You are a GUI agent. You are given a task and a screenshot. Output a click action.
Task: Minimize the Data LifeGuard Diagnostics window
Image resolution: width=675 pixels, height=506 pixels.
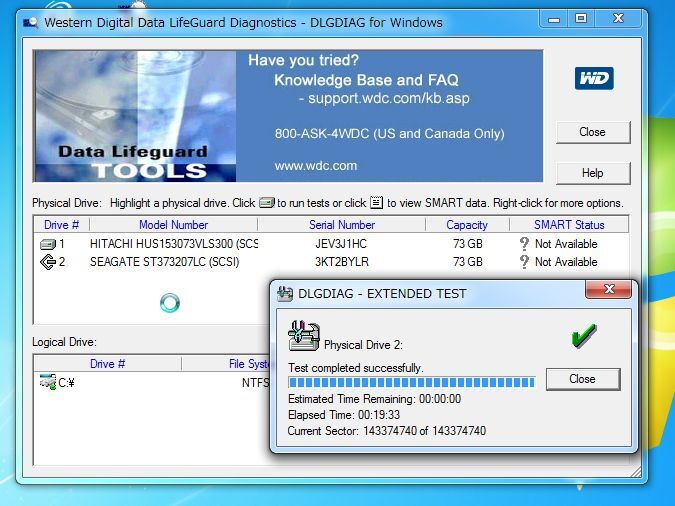(x=554, y=19)
